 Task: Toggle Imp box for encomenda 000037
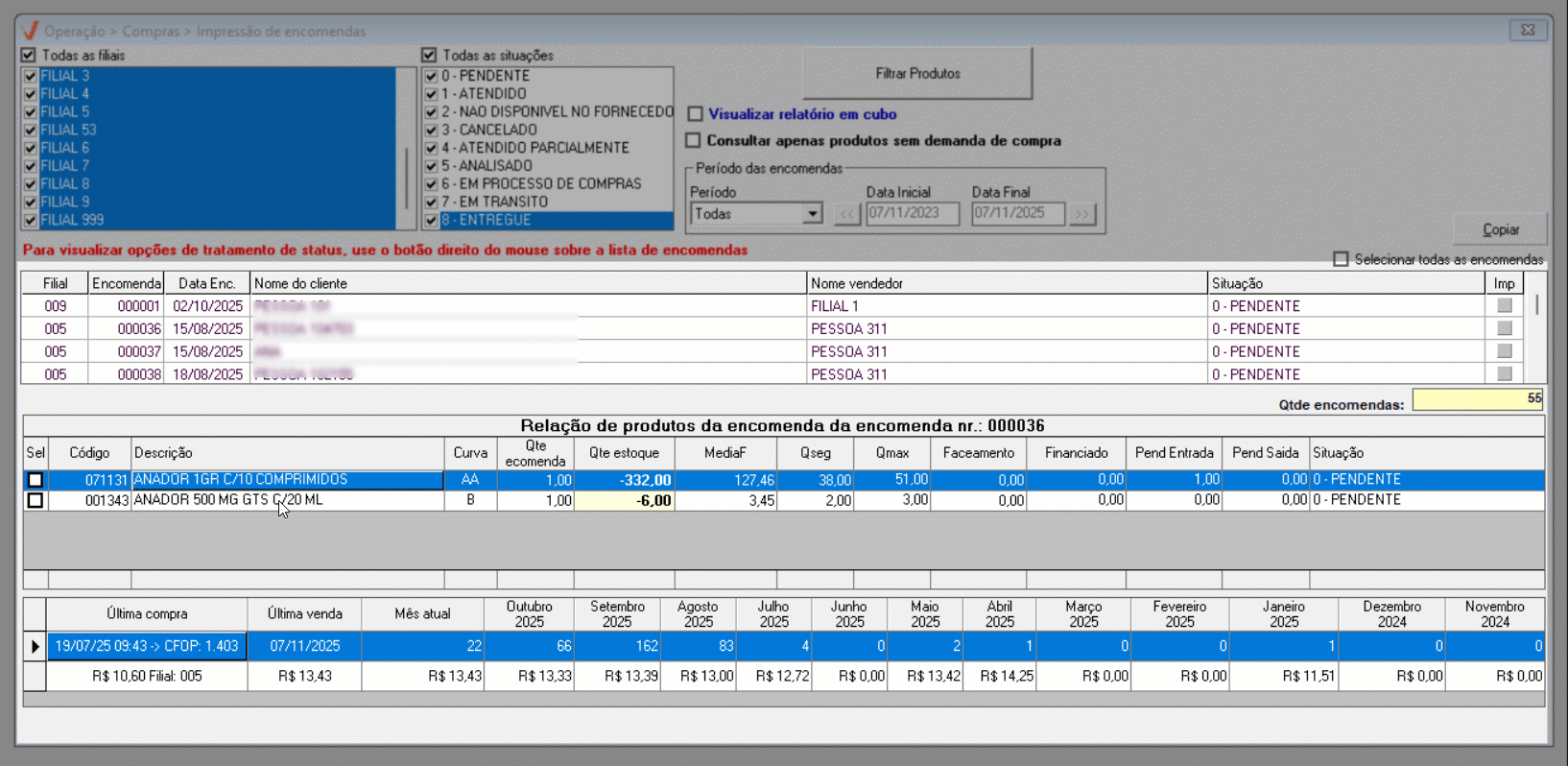[1504, 351]
